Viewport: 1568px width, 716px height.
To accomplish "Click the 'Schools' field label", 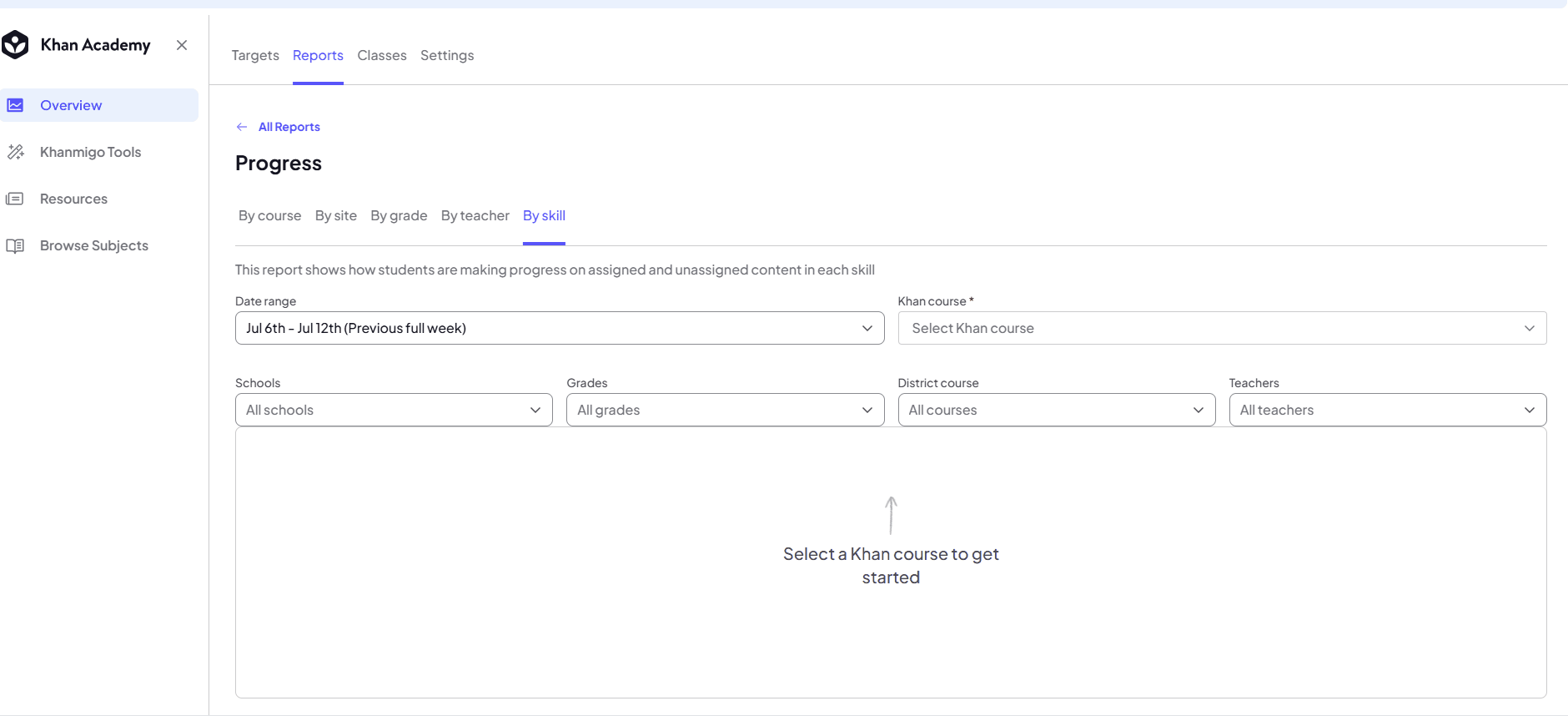I will pos(258,383).
